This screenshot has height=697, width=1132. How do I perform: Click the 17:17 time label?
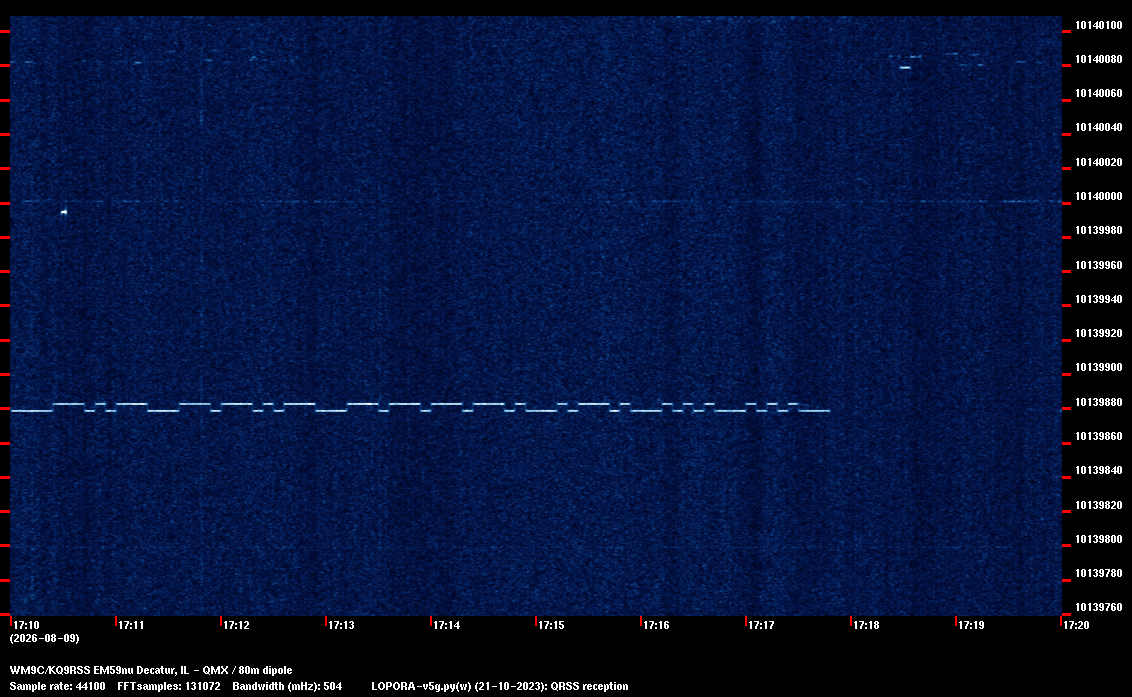click(x=761, y=625)
